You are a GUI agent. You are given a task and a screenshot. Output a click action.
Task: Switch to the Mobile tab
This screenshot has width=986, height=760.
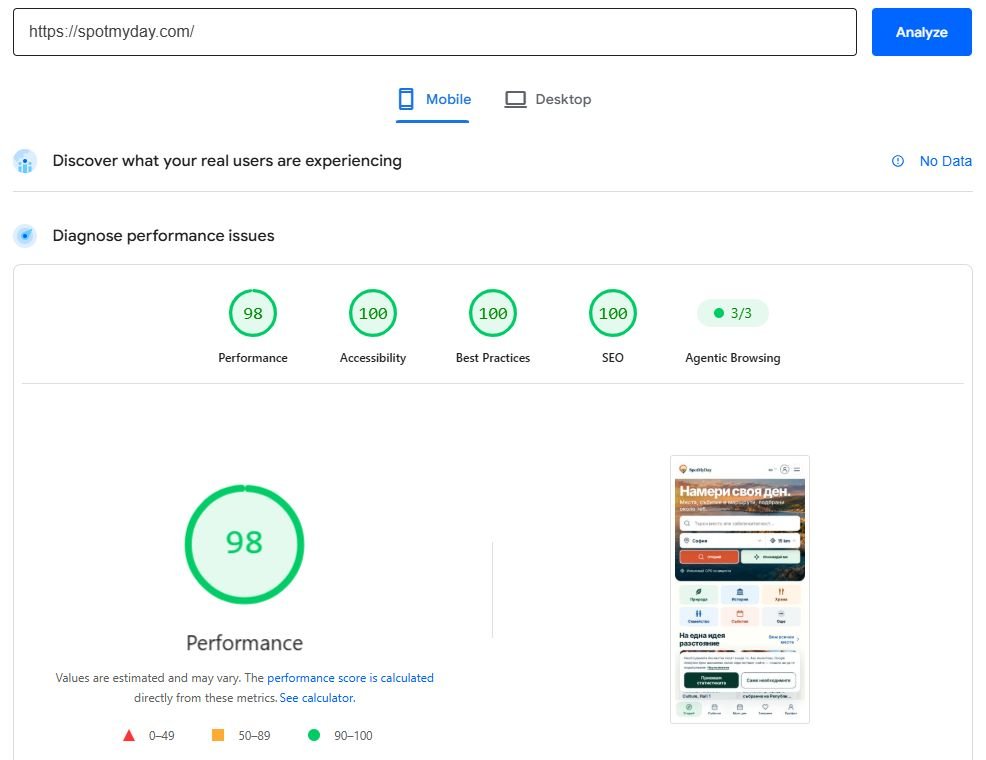(433, 99)
